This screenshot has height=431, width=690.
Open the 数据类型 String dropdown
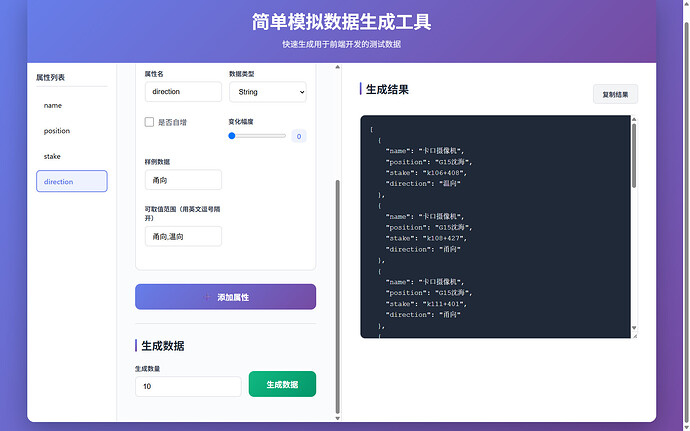[268, 92]
